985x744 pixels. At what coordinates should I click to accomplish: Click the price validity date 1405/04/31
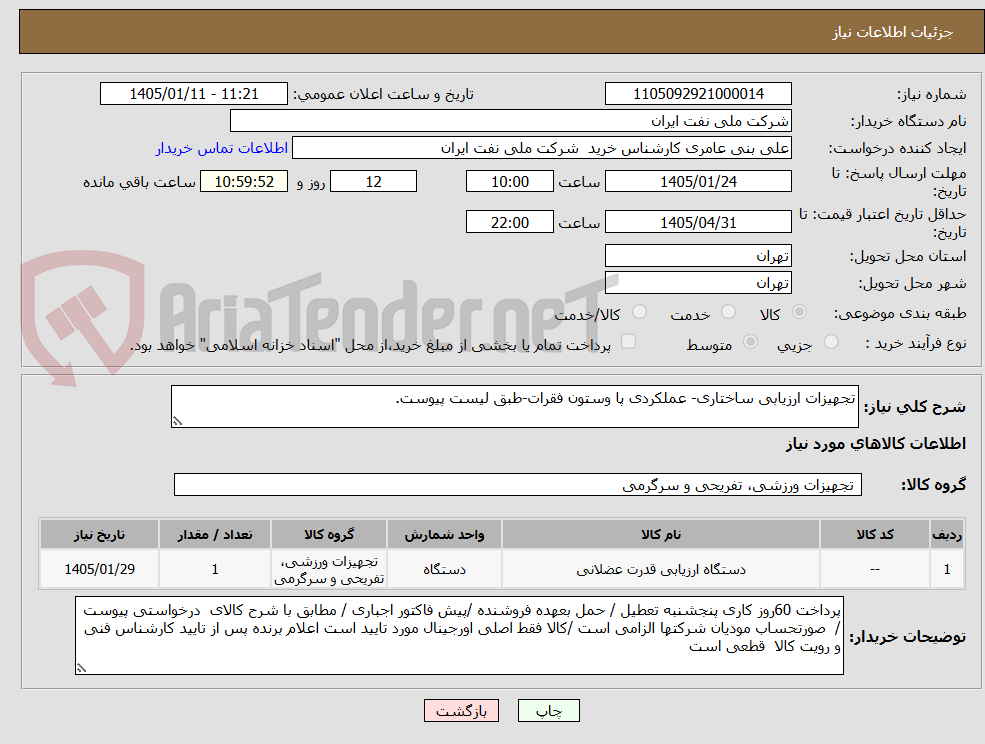(x=698, y=222)
